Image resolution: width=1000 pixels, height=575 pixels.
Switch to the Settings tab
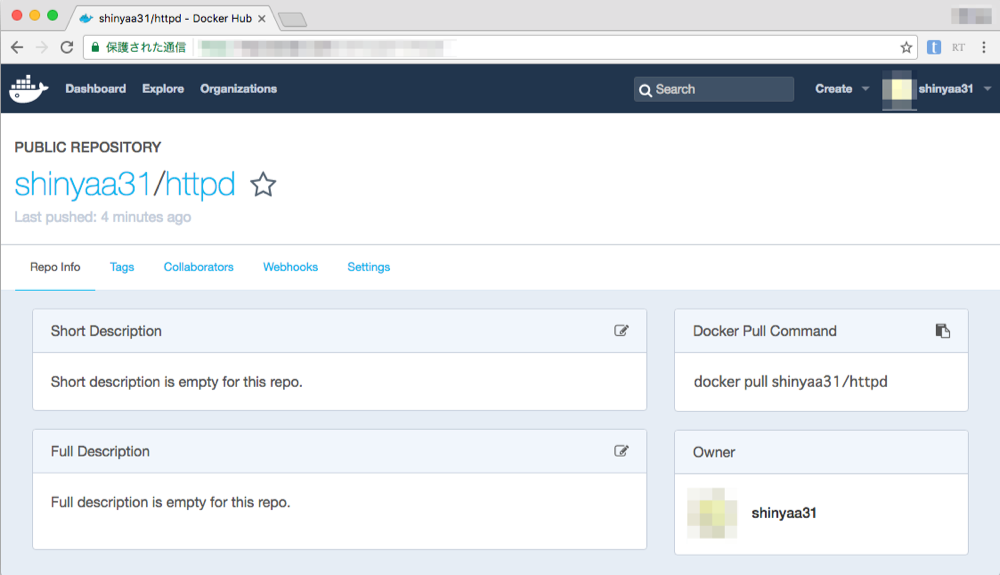tap(369, 267)
